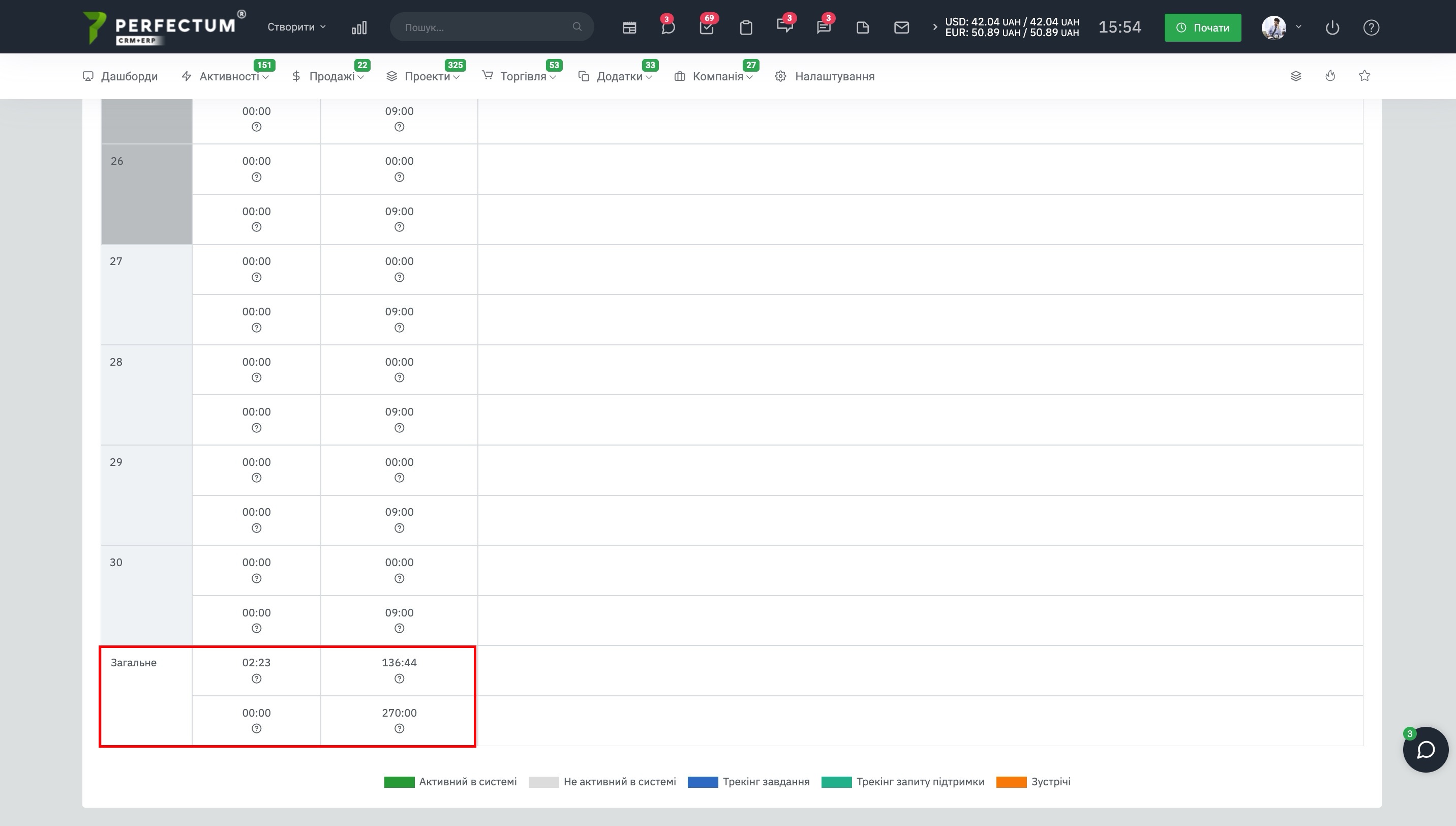Open the help question mark icon in header
Screen dimensions: 1456x826
point(1371,27)
